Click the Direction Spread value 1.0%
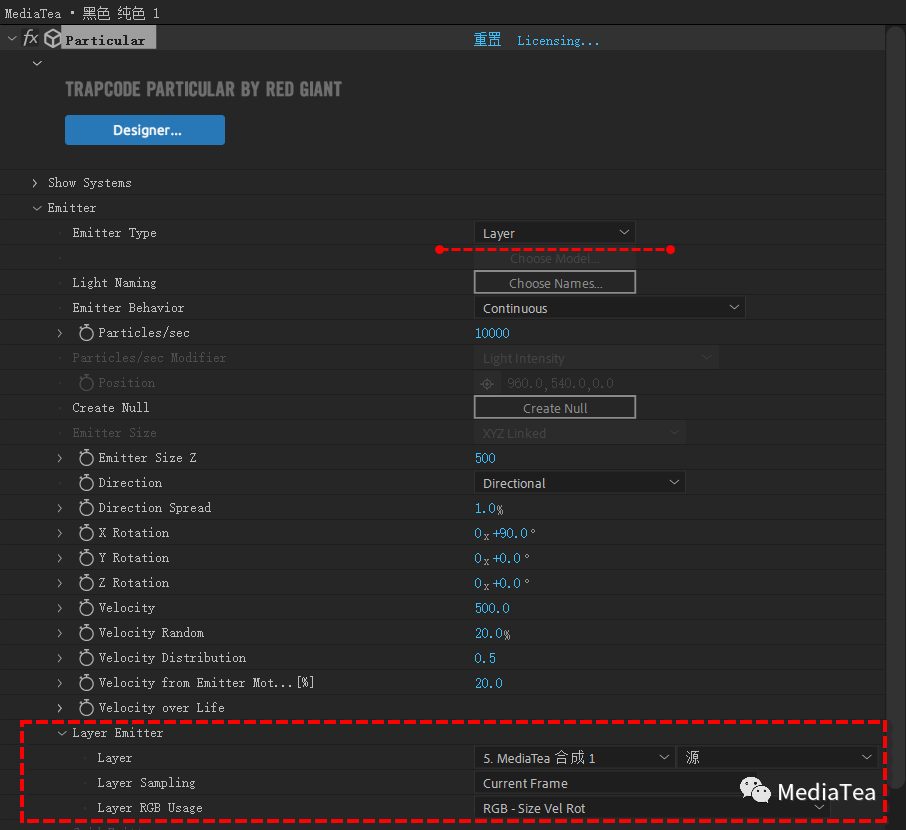Screen dimensions: 906x830 489,508
